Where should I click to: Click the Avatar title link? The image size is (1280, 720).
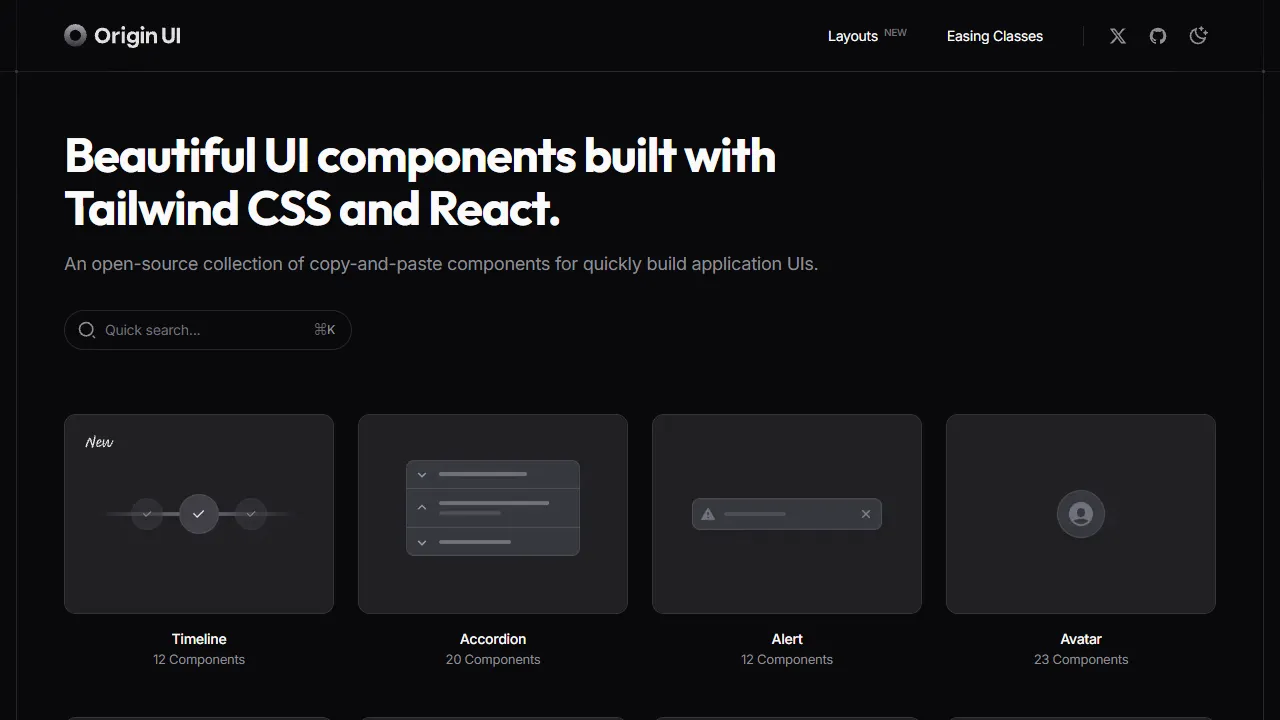(x=1081, y=639)
